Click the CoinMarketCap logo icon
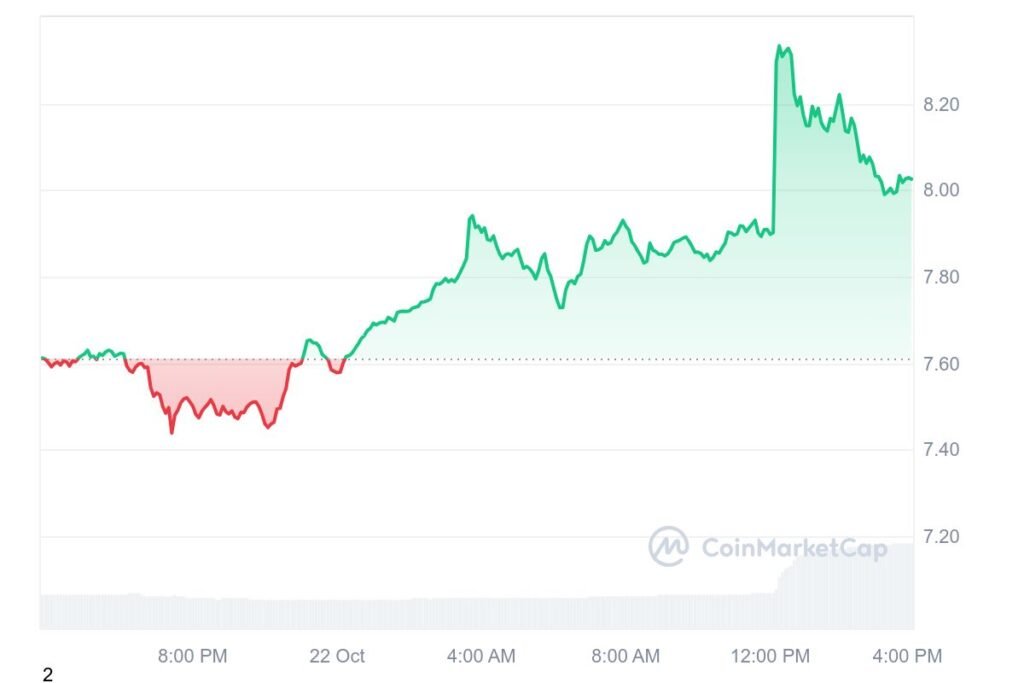Image resolution: width=1024 pixels, height=683 pixels. [x=668, y=546]
